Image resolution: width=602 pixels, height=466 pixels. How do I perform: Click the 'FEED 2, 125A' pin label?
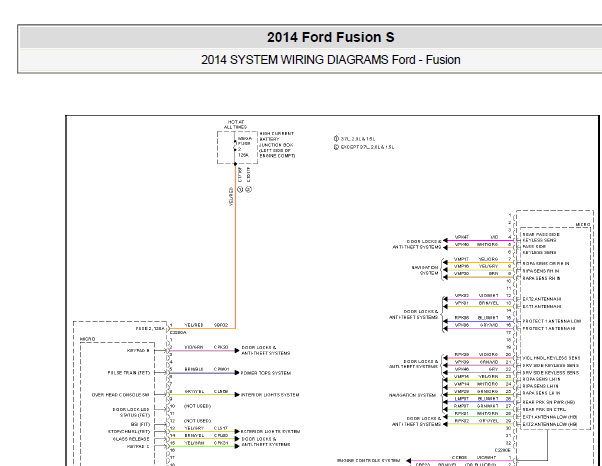coord(150,329)
